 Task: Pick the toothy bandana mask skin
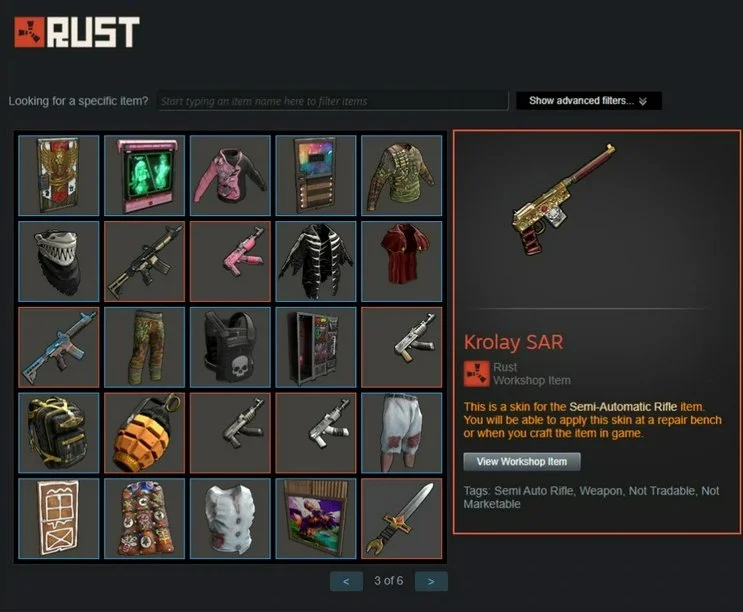pos(59,261)
